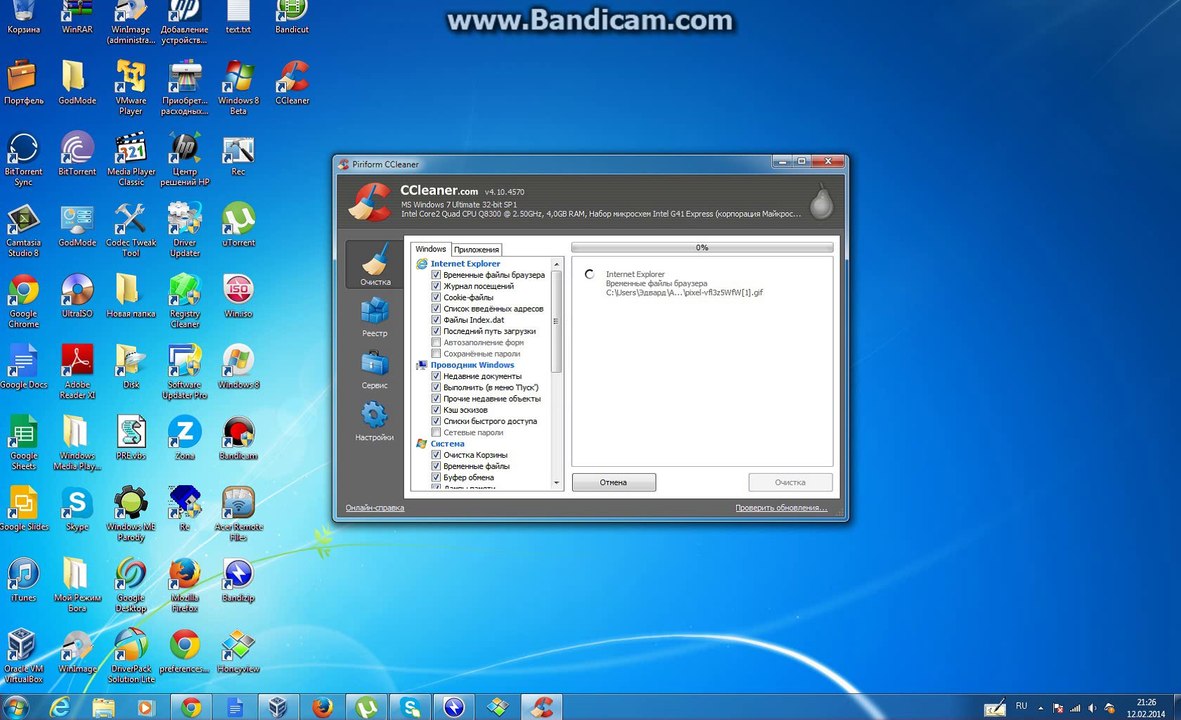Toggle Список введённых адресов checkbox
The height and width of the screenshot is (720, 1181).
(436, 309)
